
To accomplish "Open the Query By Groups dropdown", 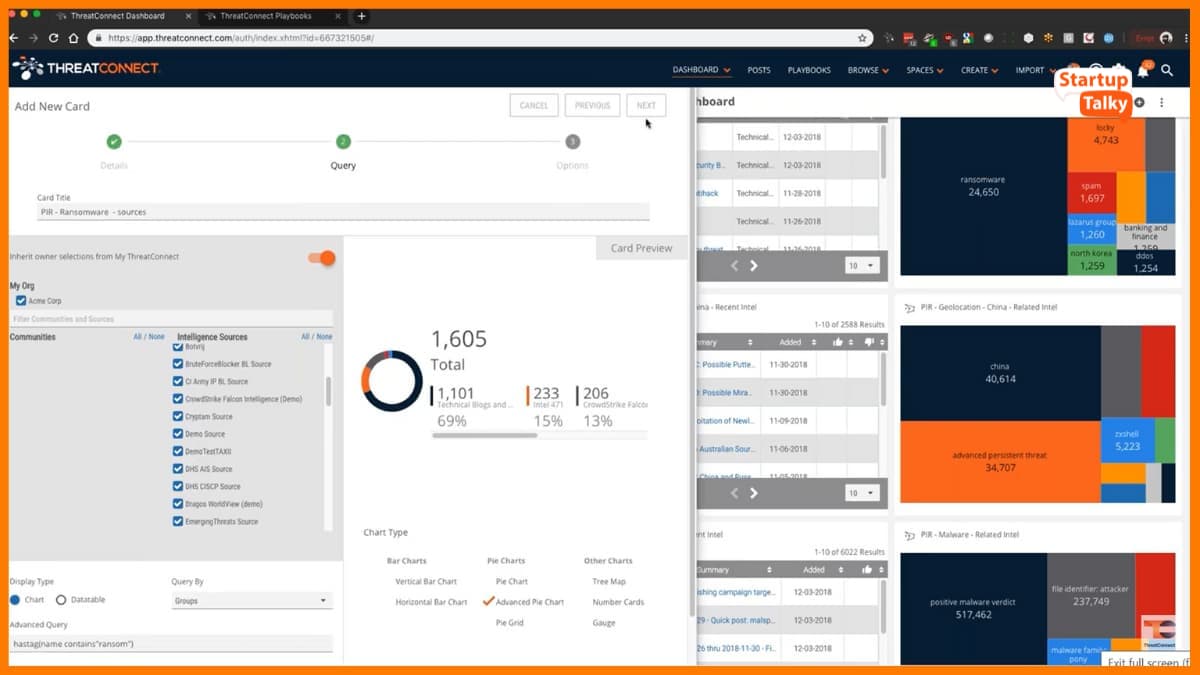I will [x=250, y=598].
